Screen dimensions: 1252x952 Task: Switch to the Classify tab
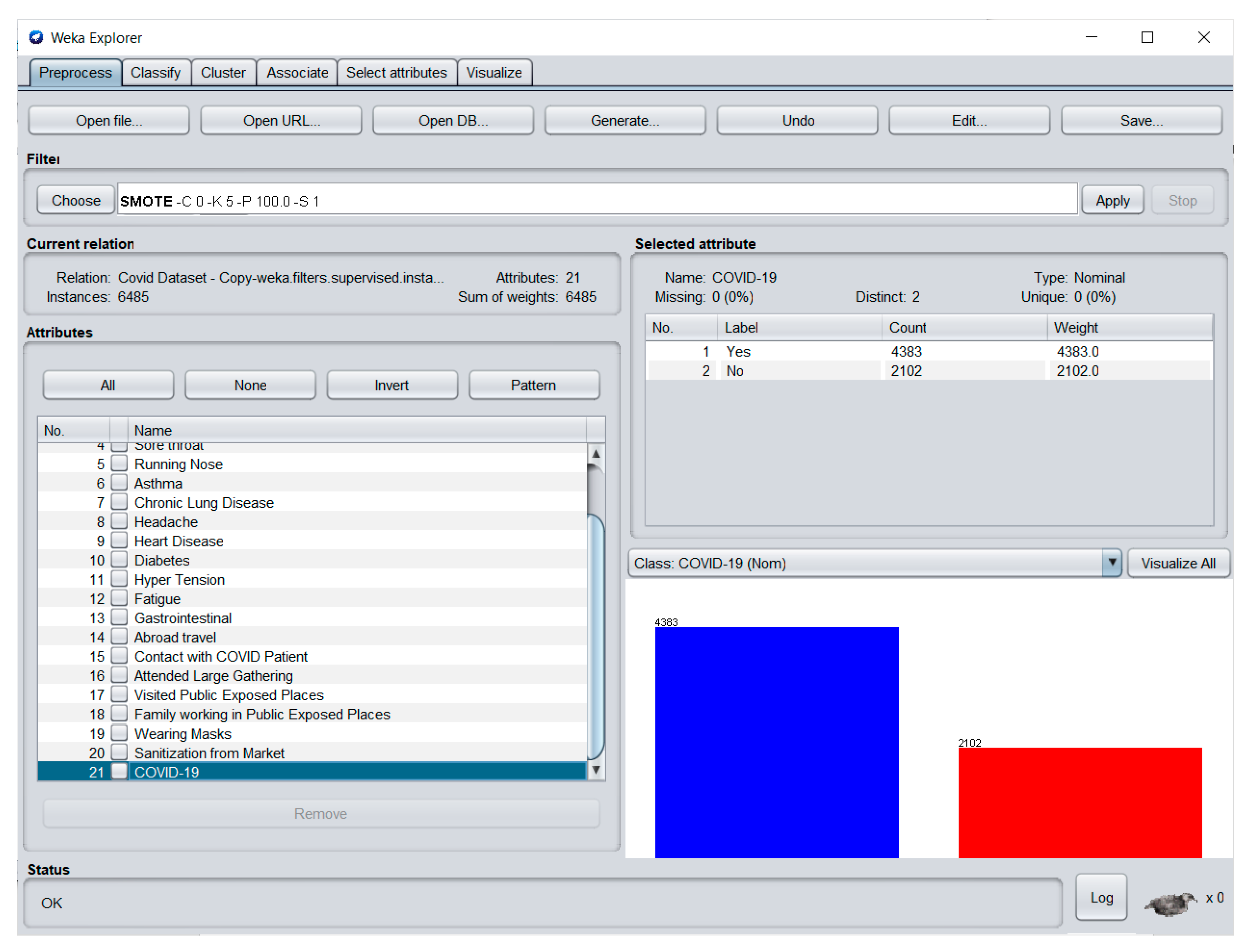coord(156,73)
